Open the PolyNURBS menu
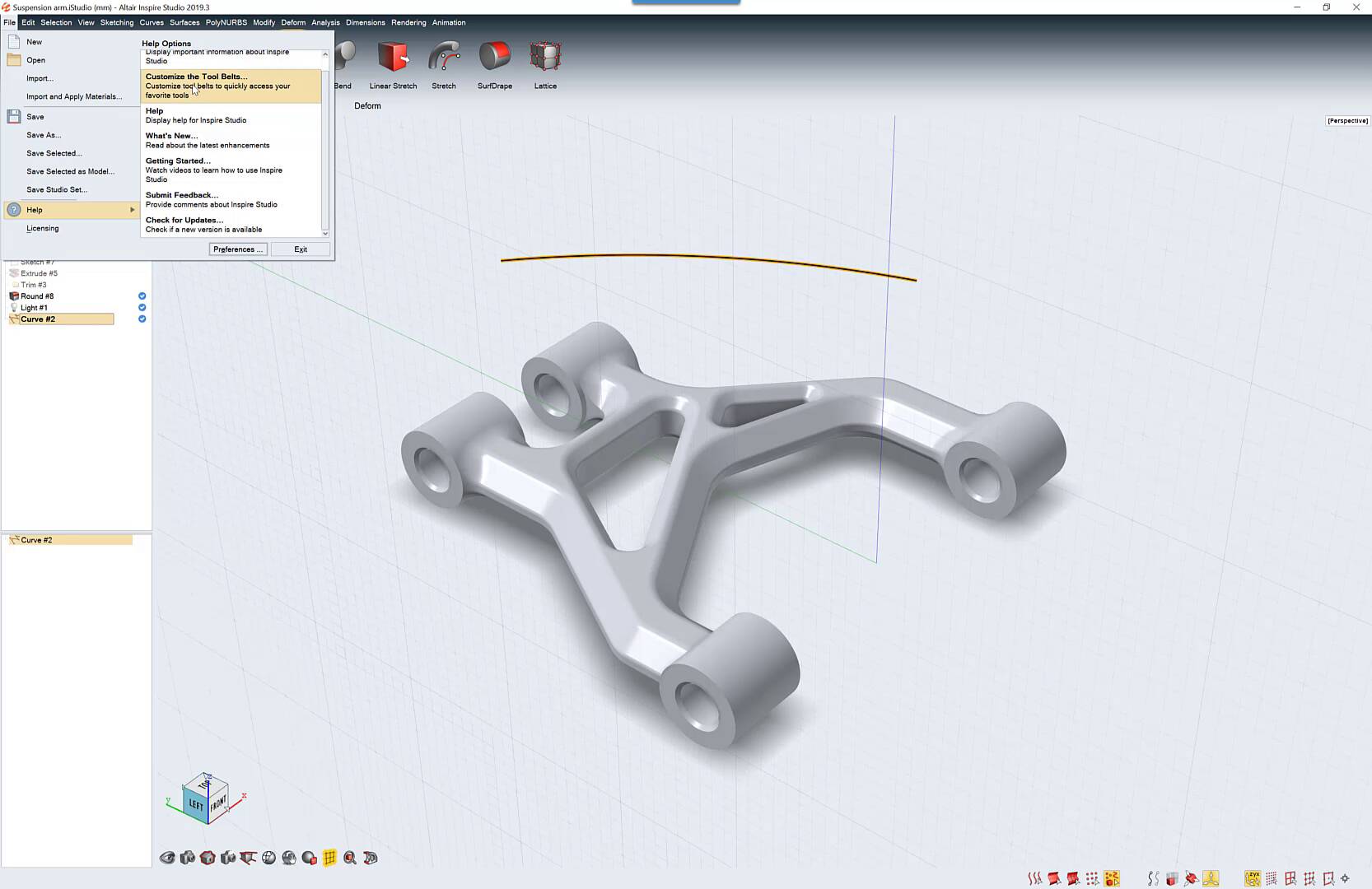1372x889 pixels. 226,22
